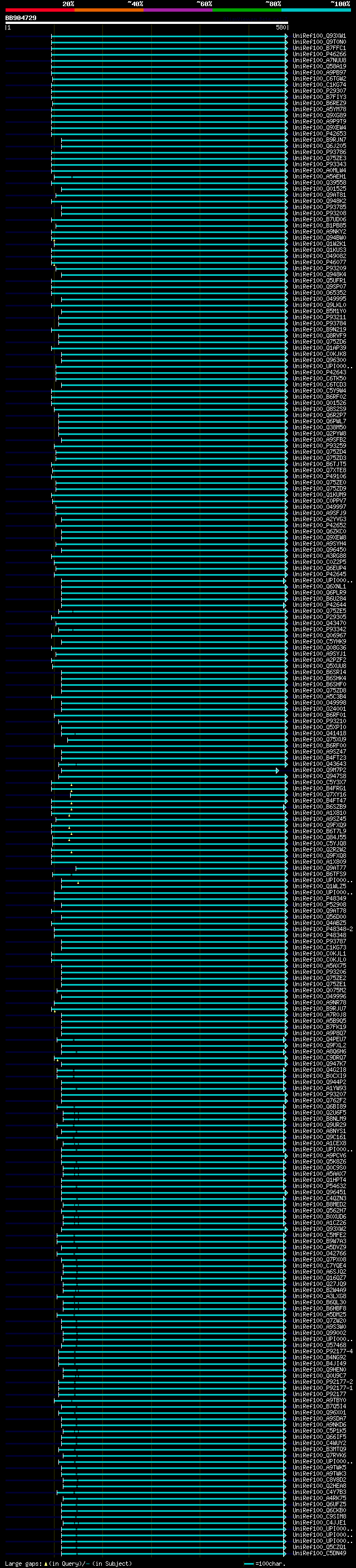Image resolution: width=356 pixels, height=1568 pixels.
Task: Select hit label UniRef100_Q41418
Action: [x=319, y=733]
